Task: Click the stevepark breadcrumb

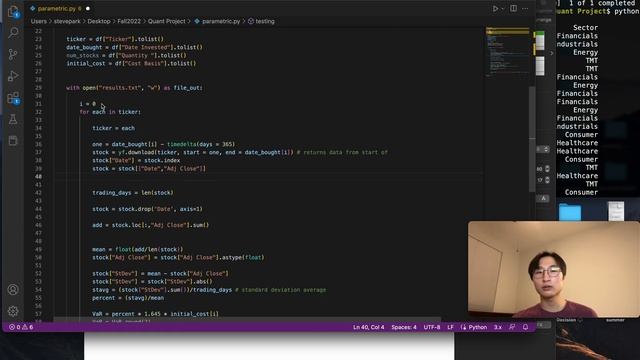Action: 67,21
